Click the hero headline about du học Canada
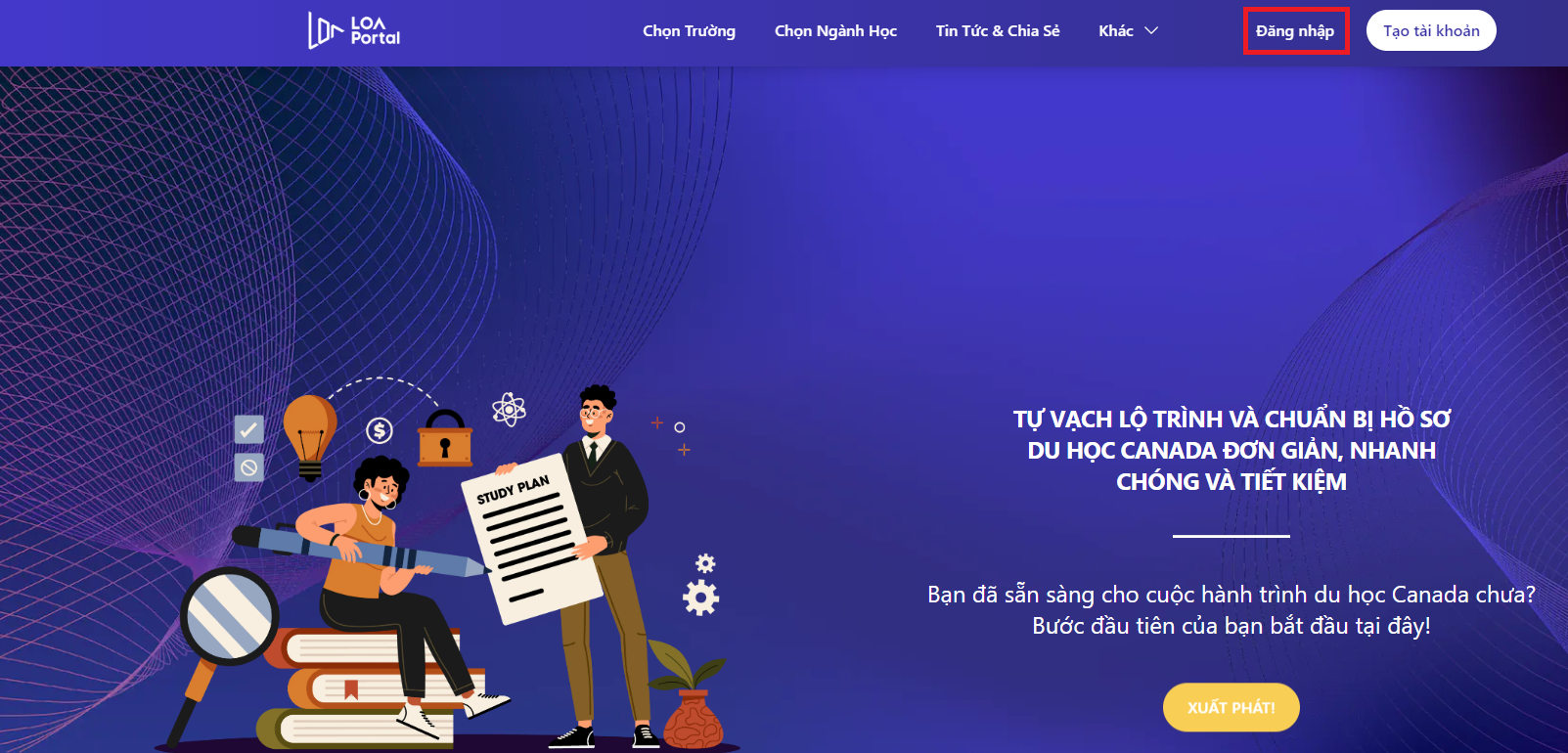The height and width of the screenshot is (753, 1568). pyautogui.click(x=1232, y=450)
